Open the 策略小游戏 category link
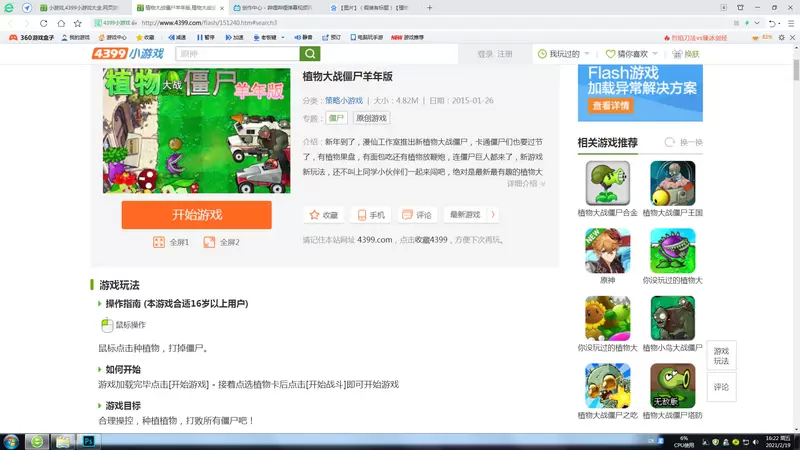This screenshot has height=450, width=800. (x=344, y=101)
